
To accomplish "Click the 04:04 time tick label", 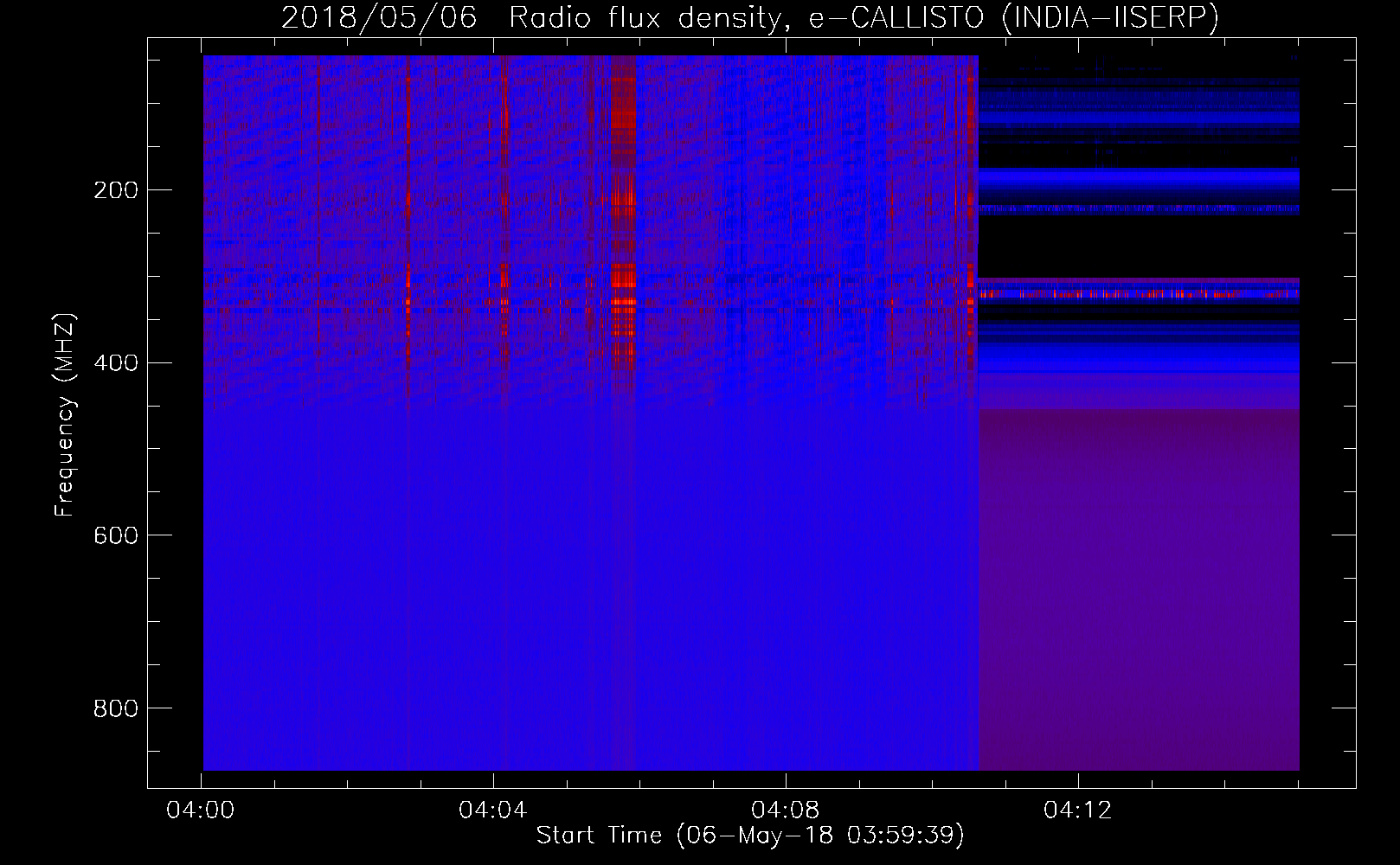I will point(493,811).
